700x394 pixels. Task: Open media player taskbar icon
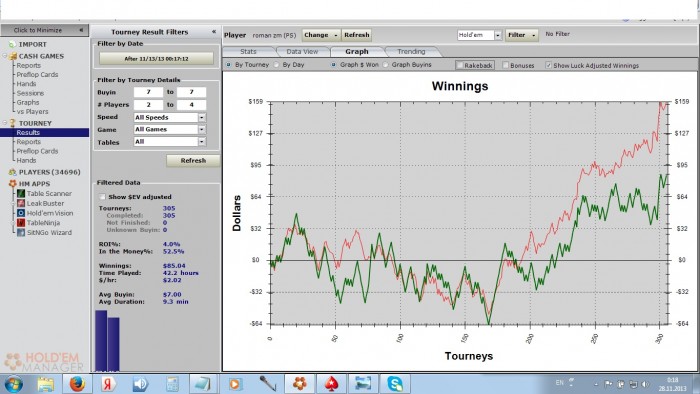coord(235,384)
